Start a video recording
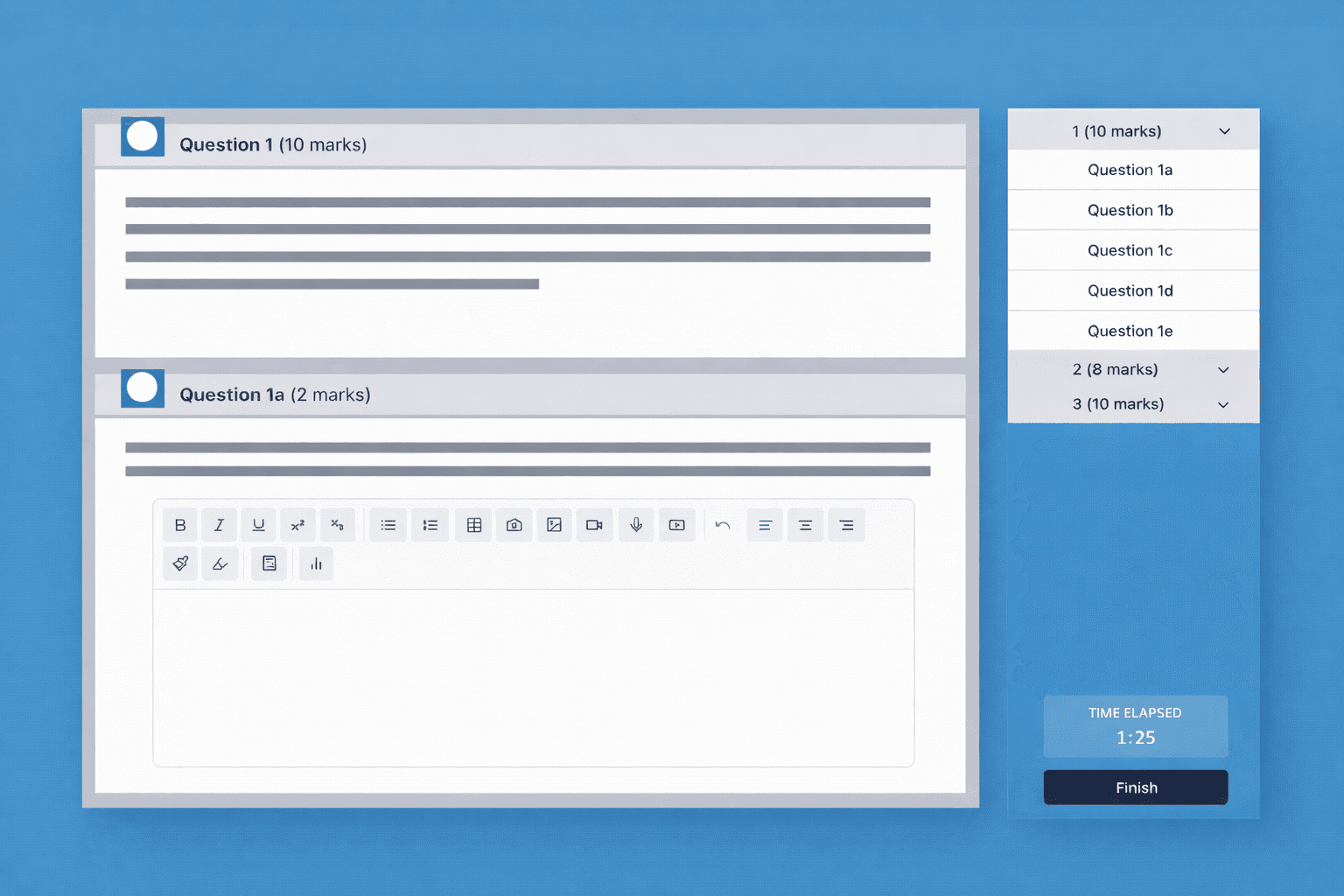Image resolution: width=1344 pixels, height=896 pixels. coord(594,524)
